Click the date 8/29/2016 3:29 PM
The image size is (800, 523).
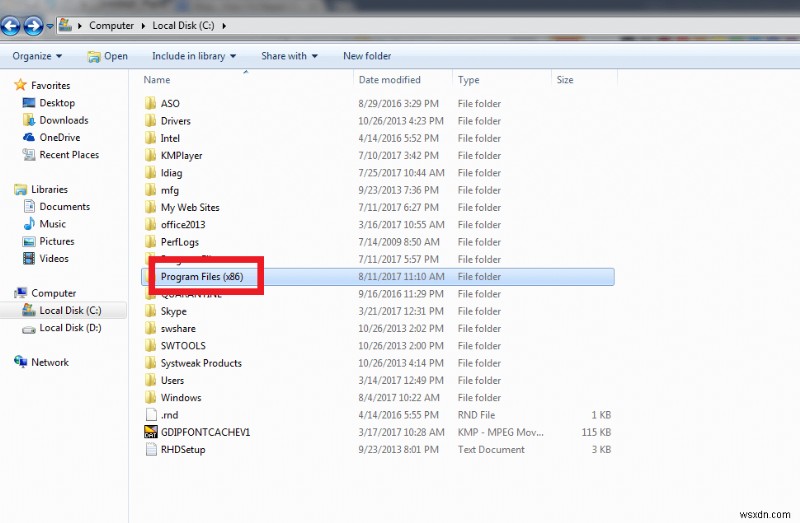[x=398, y=103]
